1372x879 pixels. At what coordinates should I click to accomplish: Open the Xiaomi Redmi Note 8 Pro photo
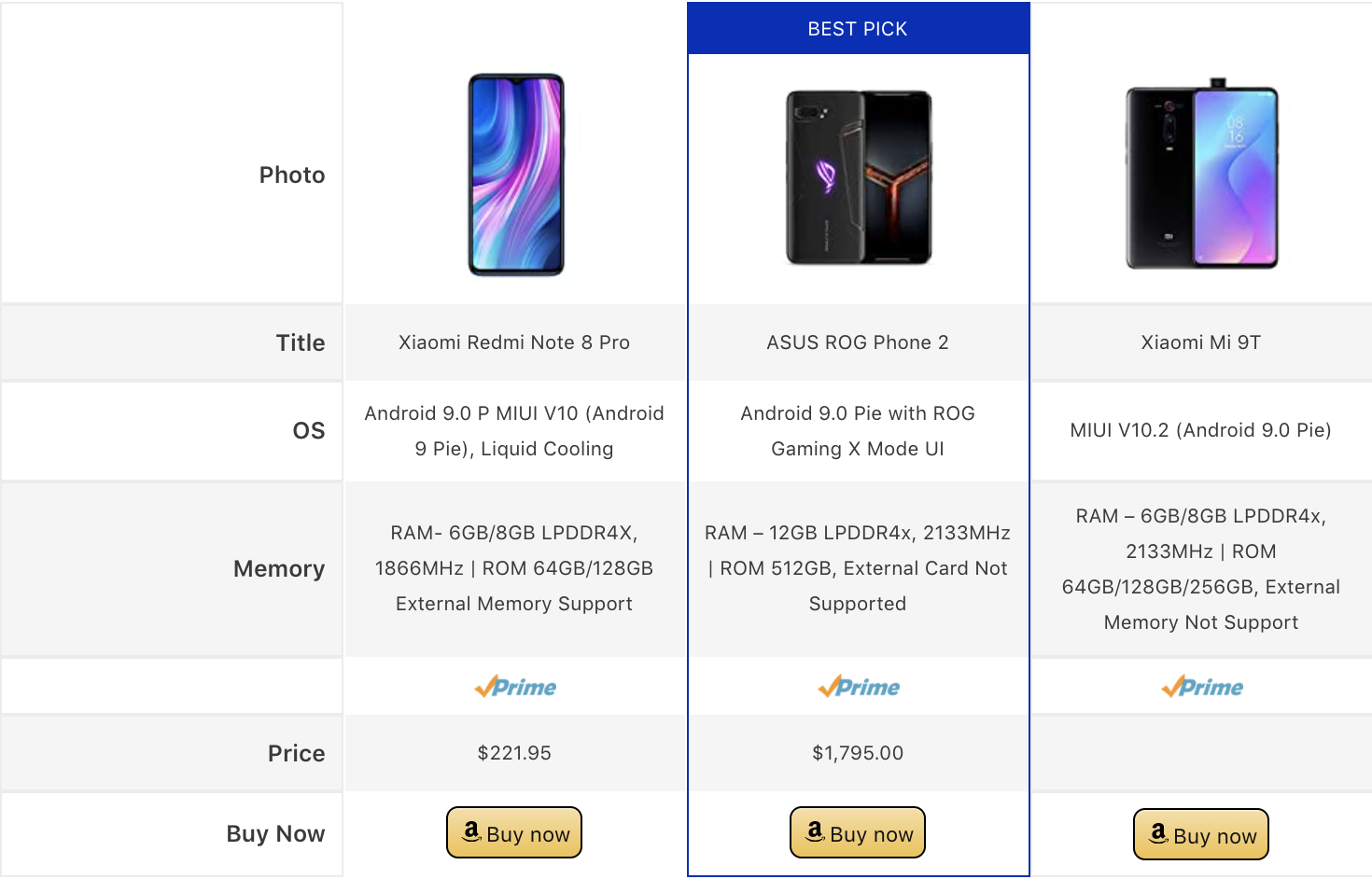point(515,174)
